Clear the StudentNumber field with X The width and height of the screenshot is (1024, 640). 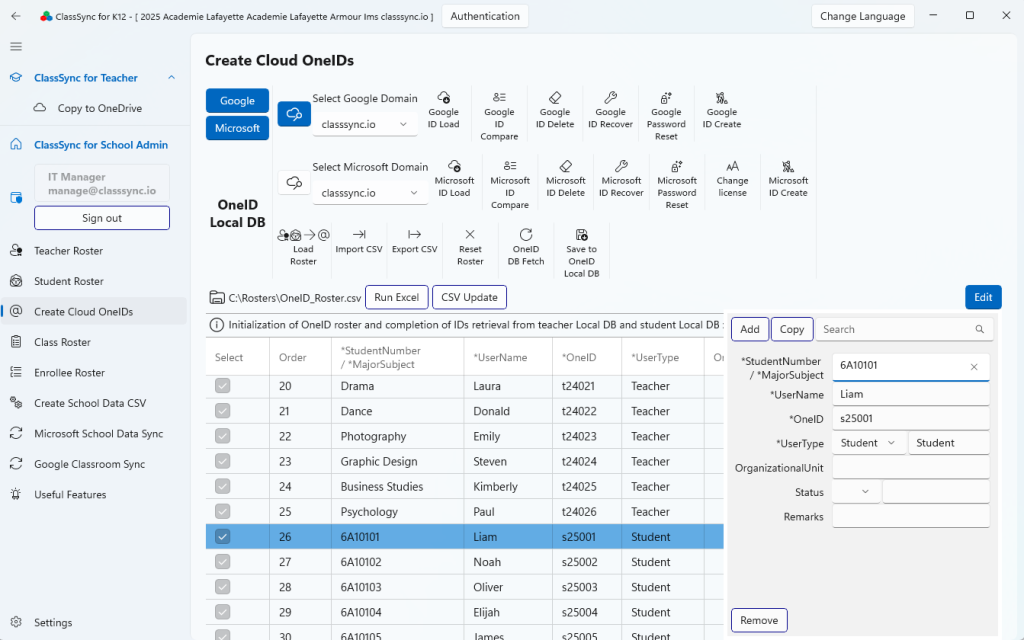click(x=974, y=367)
